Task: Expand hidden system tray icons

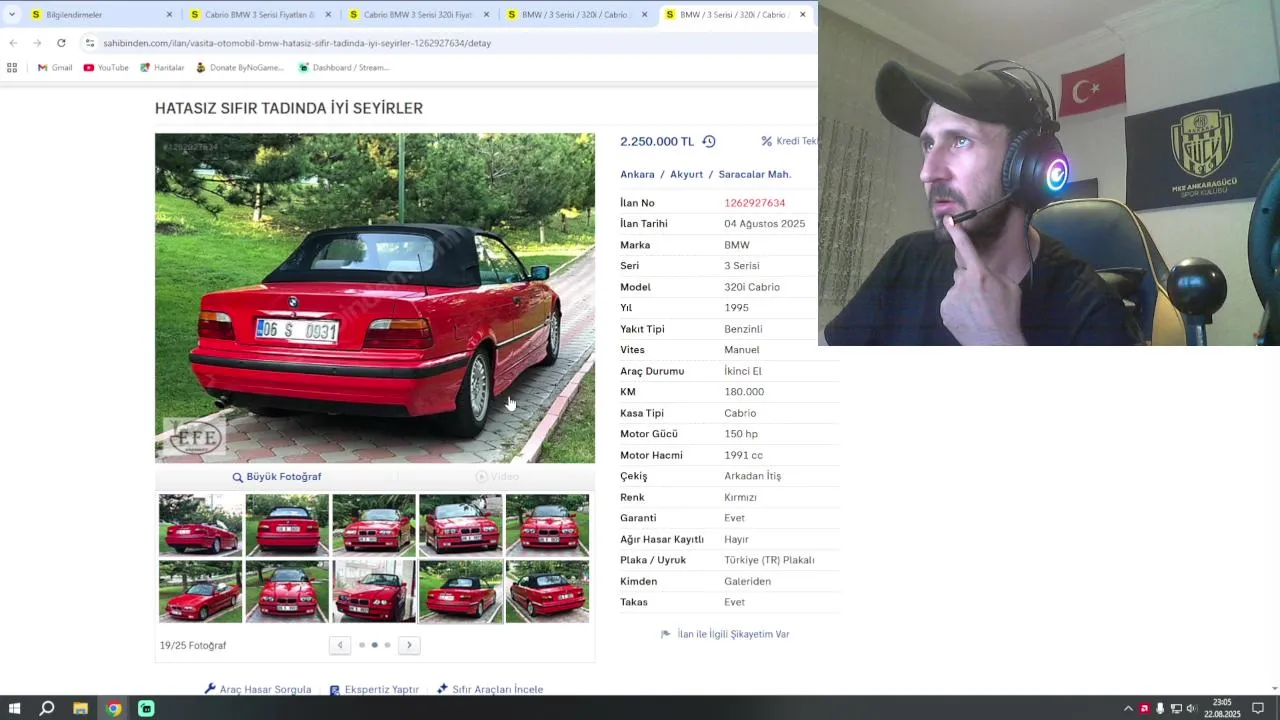Action: click(x=1128, y=709)
